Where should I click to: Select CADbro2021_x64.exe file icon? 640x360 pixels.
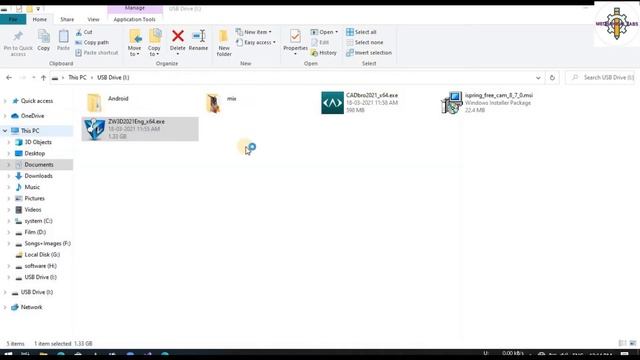point(332,102)
